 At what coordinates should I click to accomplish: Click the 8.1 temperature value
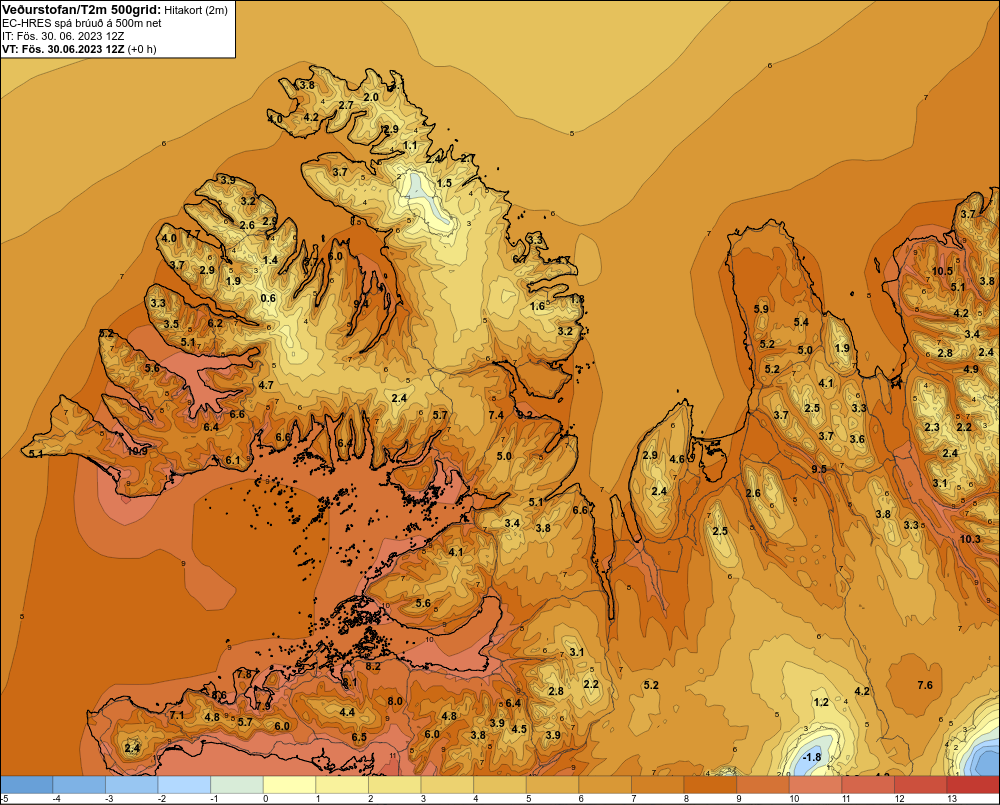point(349,683)
